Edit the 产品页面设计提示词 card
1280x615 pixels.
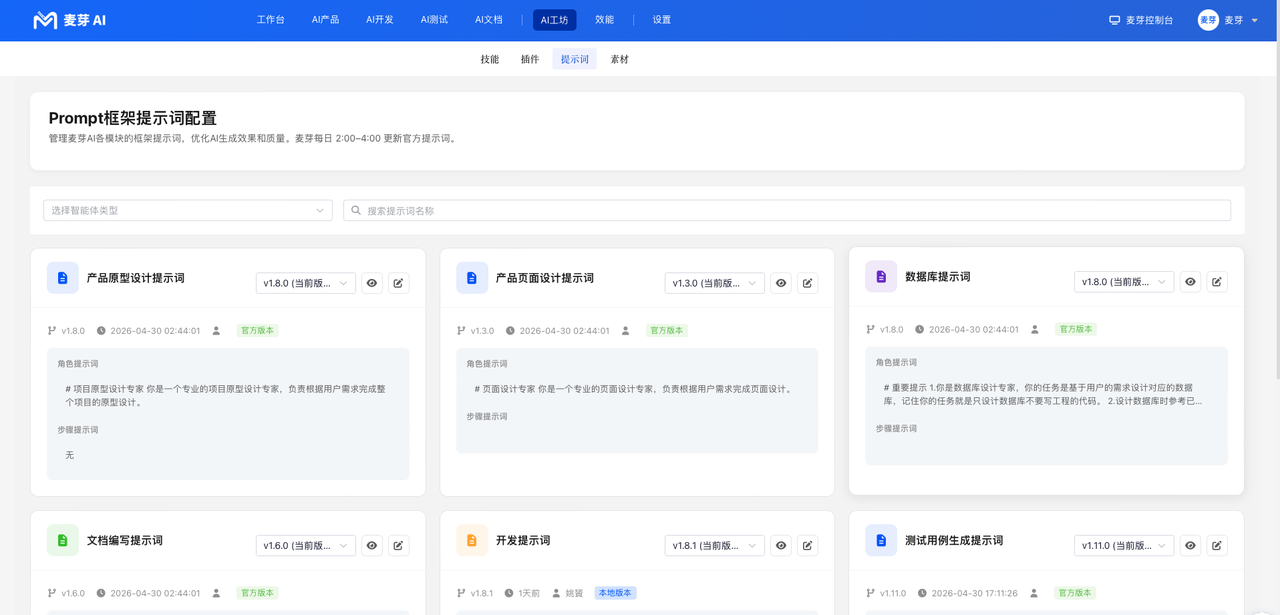point(808,283)
